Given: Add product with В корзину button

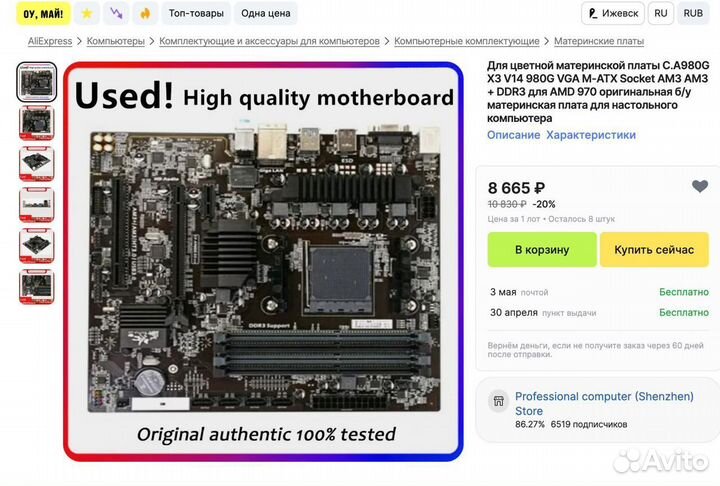Looking at the screenshot, I should [542, 249].
